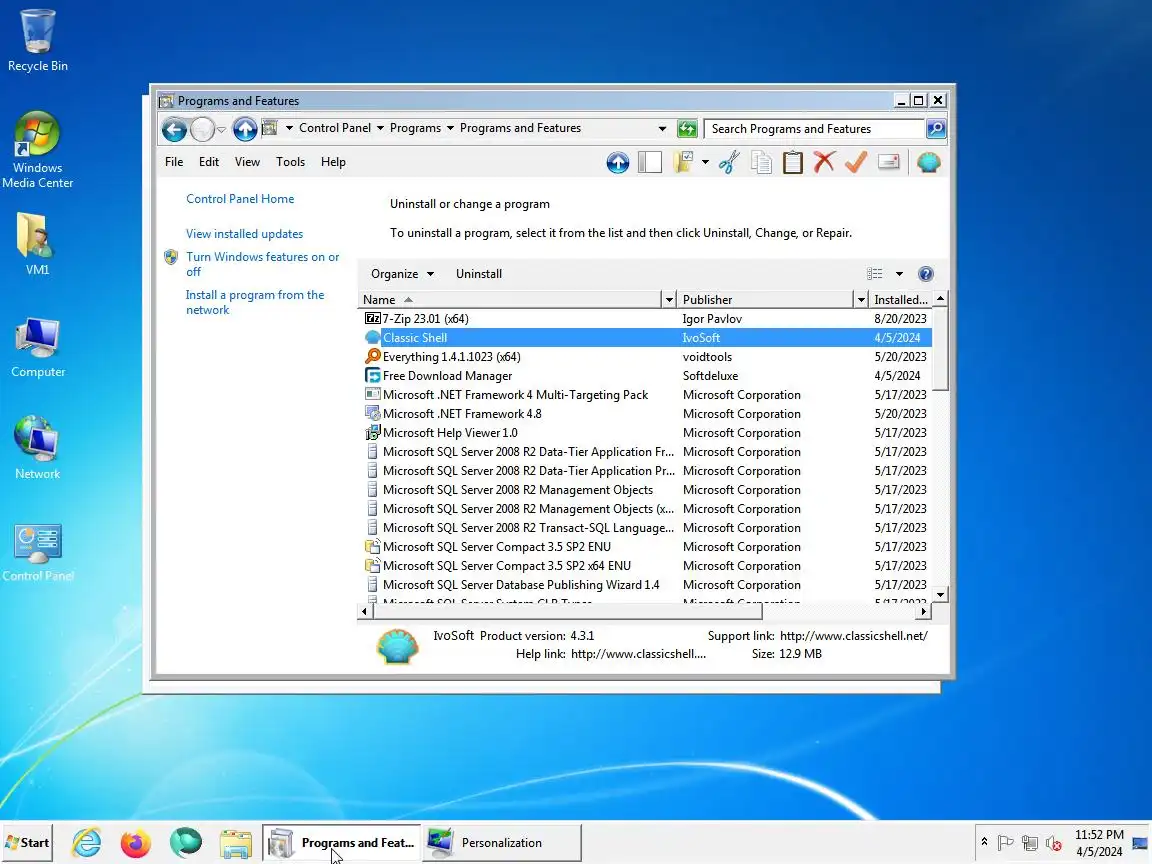Open Control Panel Home link
The height and width of the screenshot is (864, 1152).
240,199
